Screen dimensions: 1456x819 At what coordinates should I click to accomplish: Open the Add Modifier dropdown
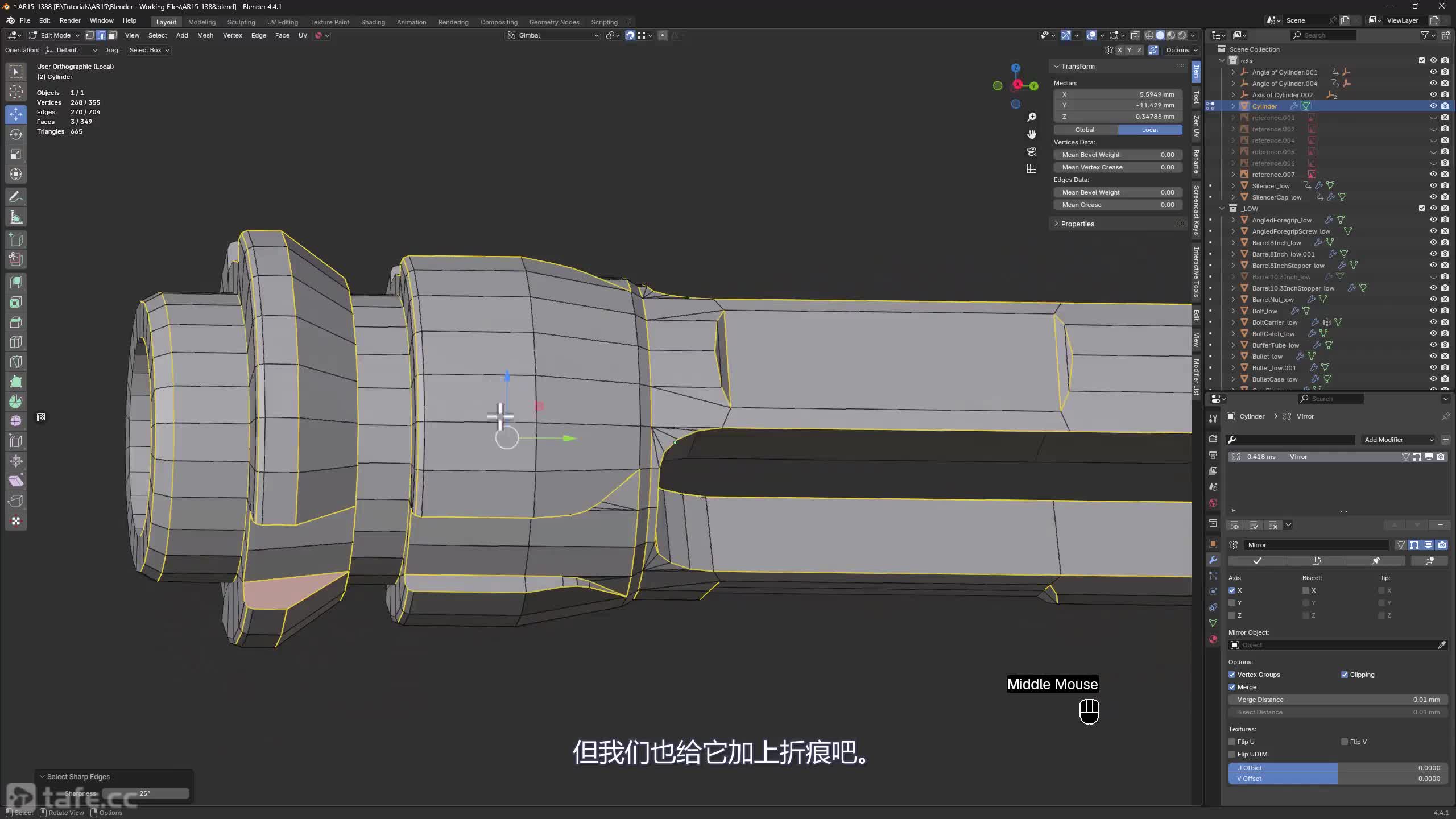tap(1399, 440)
